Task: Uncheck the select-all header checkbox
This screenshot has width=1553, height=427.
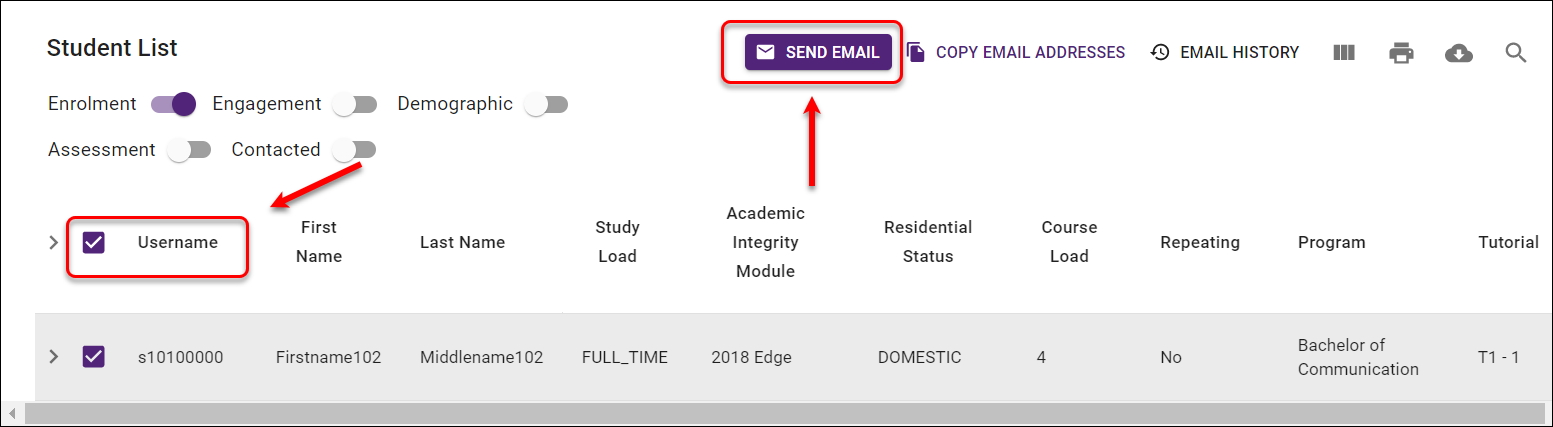Action: pyautogui.click(x=94, y=242)
